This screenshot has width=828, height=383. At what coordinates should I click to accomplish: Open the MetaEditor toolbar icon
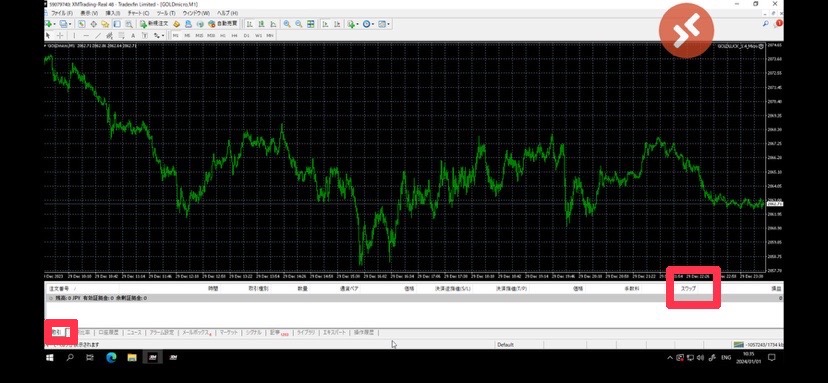176,24
